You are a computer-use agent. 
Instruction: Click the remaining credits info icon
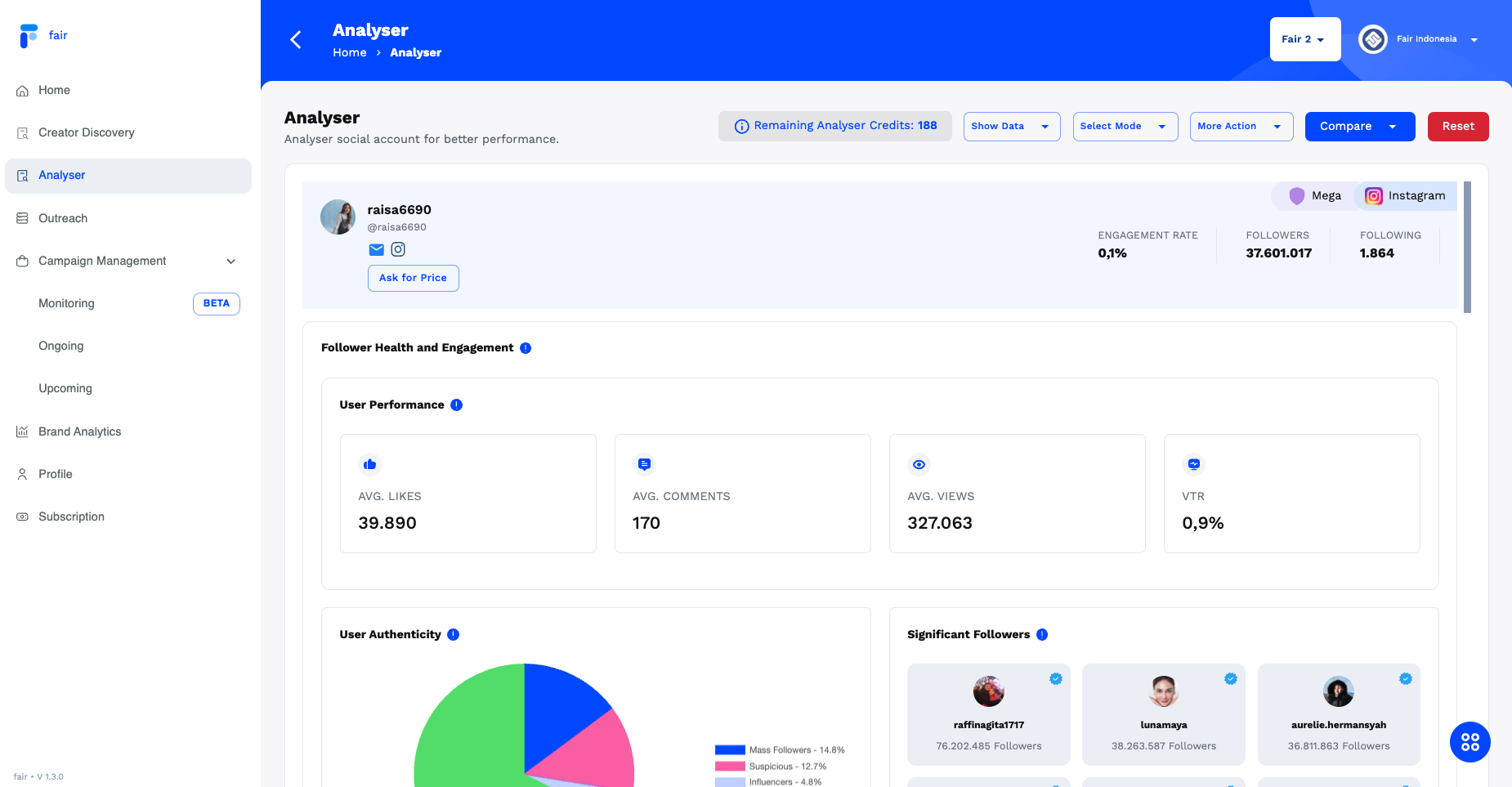[741, 126]
